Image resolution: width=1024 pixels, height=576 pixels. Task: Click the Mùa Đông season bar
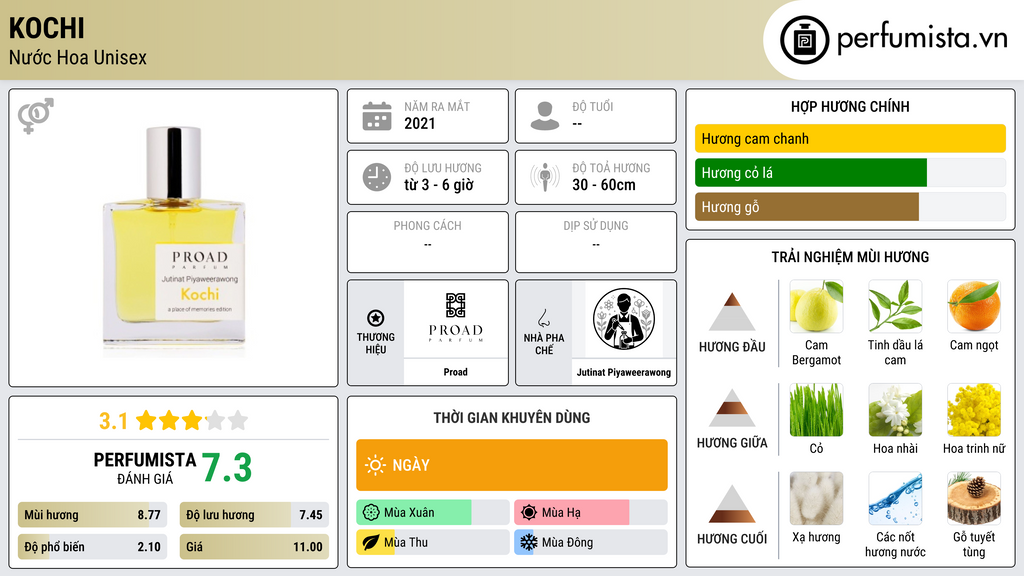tap(591, 542)
